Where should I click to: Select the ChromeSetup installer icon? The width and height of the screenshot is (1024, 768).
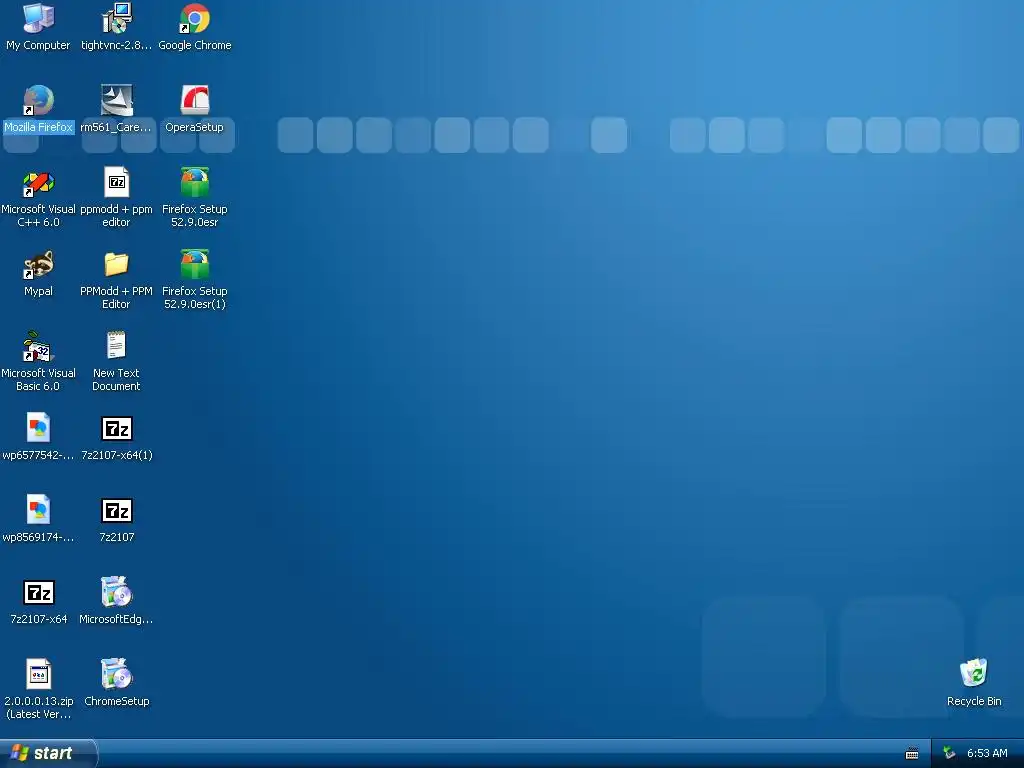117,675
